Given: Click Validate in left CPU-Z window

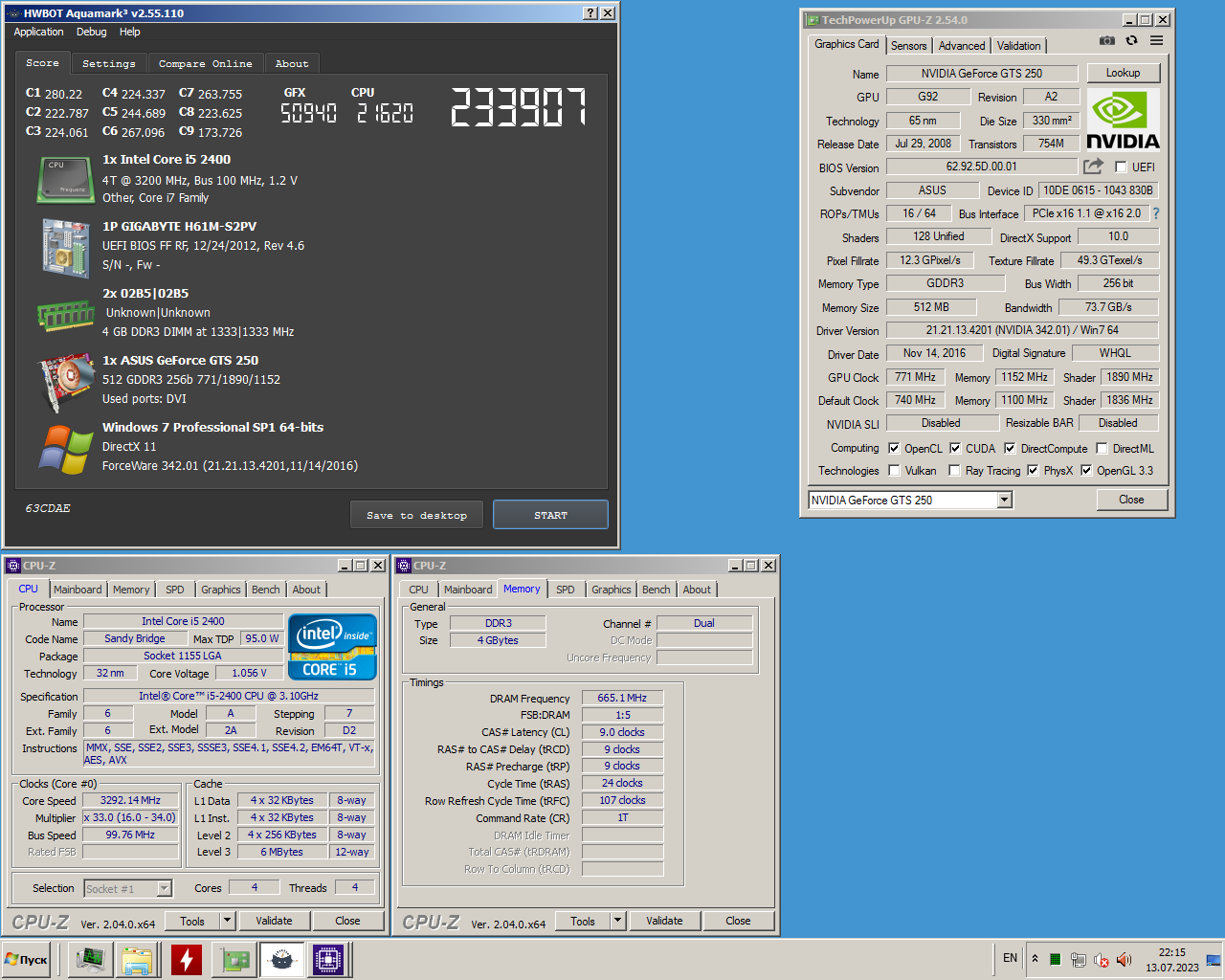Looking at the screenshot, I should (x=274, y=921).
